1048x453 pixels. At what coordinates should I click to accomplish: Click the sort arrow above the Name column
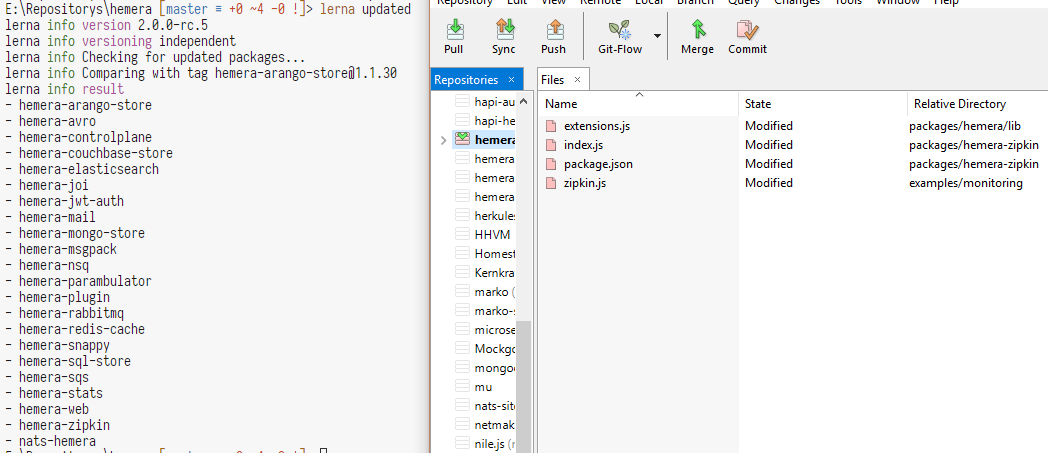click(x=639, y=95)
